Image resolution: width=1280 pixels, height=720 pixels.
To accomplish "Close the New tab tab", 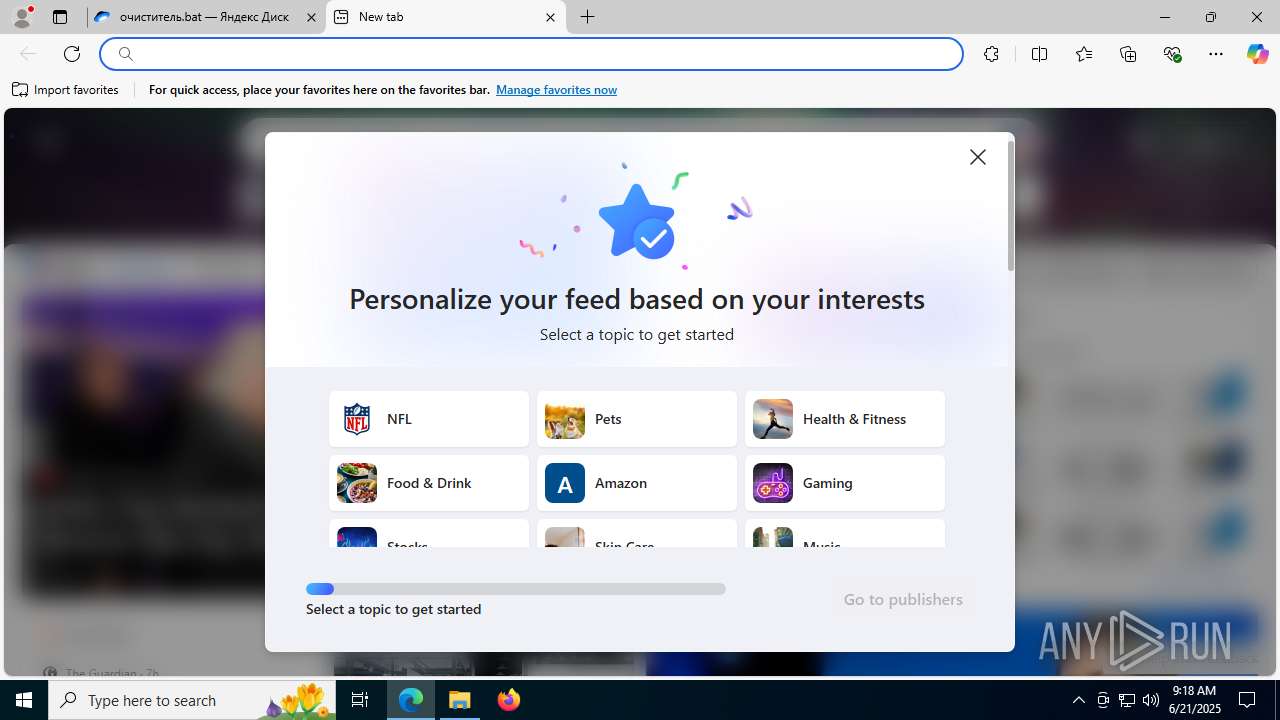I will [x=550, y=17].
